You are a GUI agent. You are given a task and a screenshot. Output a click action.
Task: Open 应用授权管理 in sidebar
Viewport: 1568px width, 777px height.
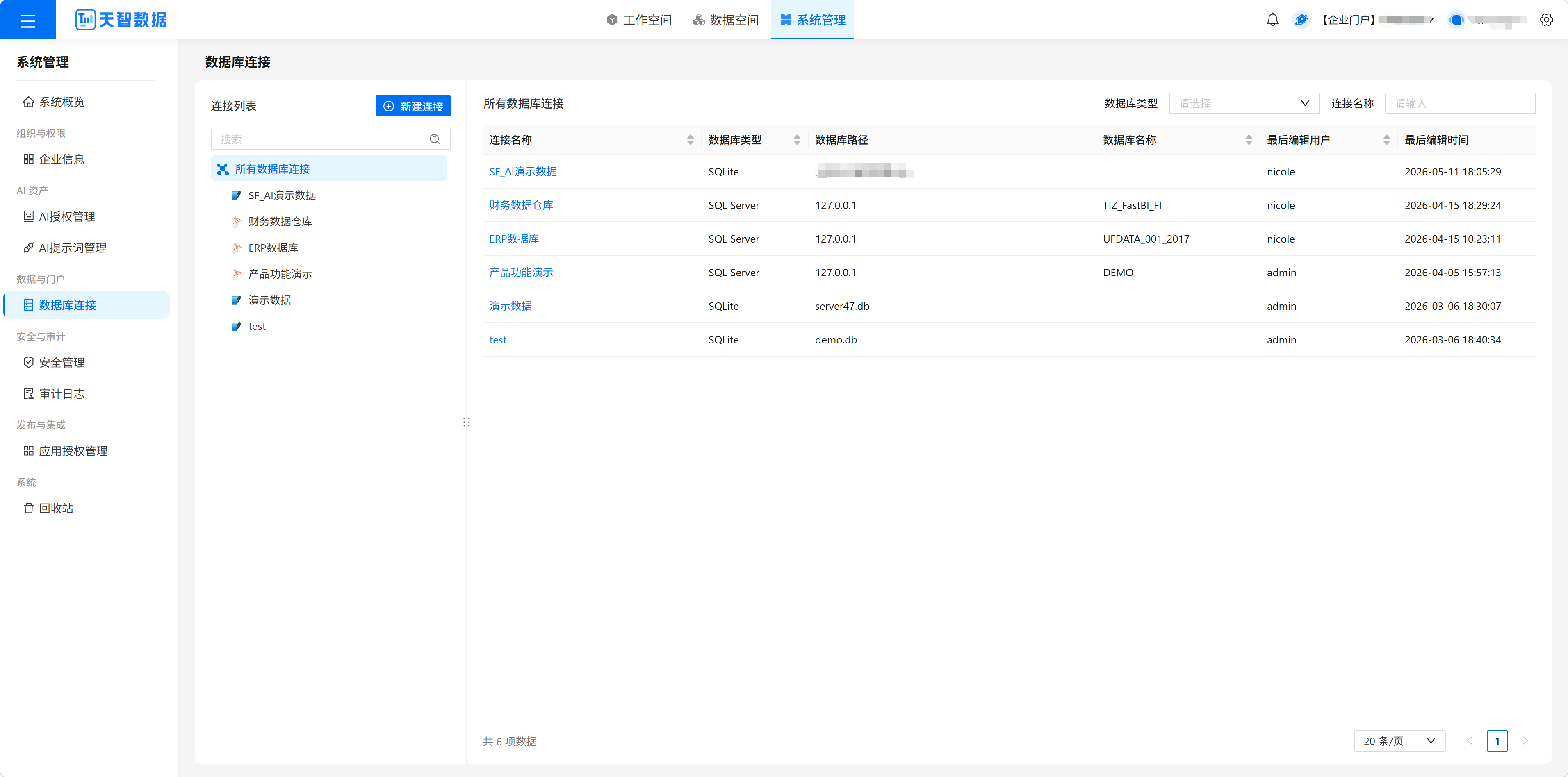point(87,451)
